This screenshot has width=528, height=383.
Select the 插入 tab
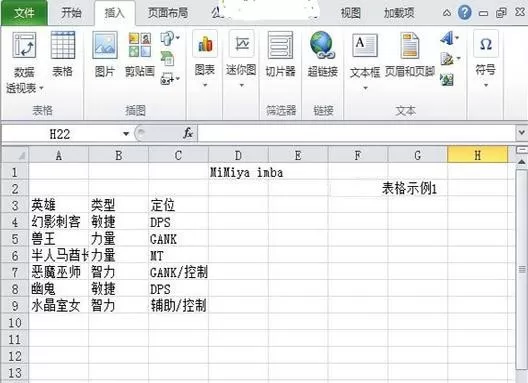114,13
